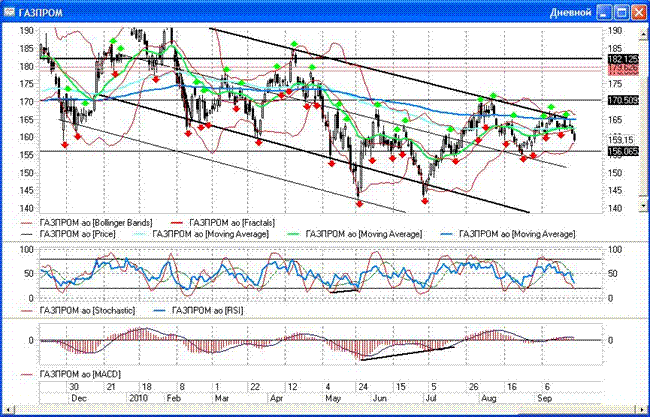The height and width of the screenshot is (417, 650).
Task: Click the vertical scrollbar down arrow
Action: coord(643,205)
